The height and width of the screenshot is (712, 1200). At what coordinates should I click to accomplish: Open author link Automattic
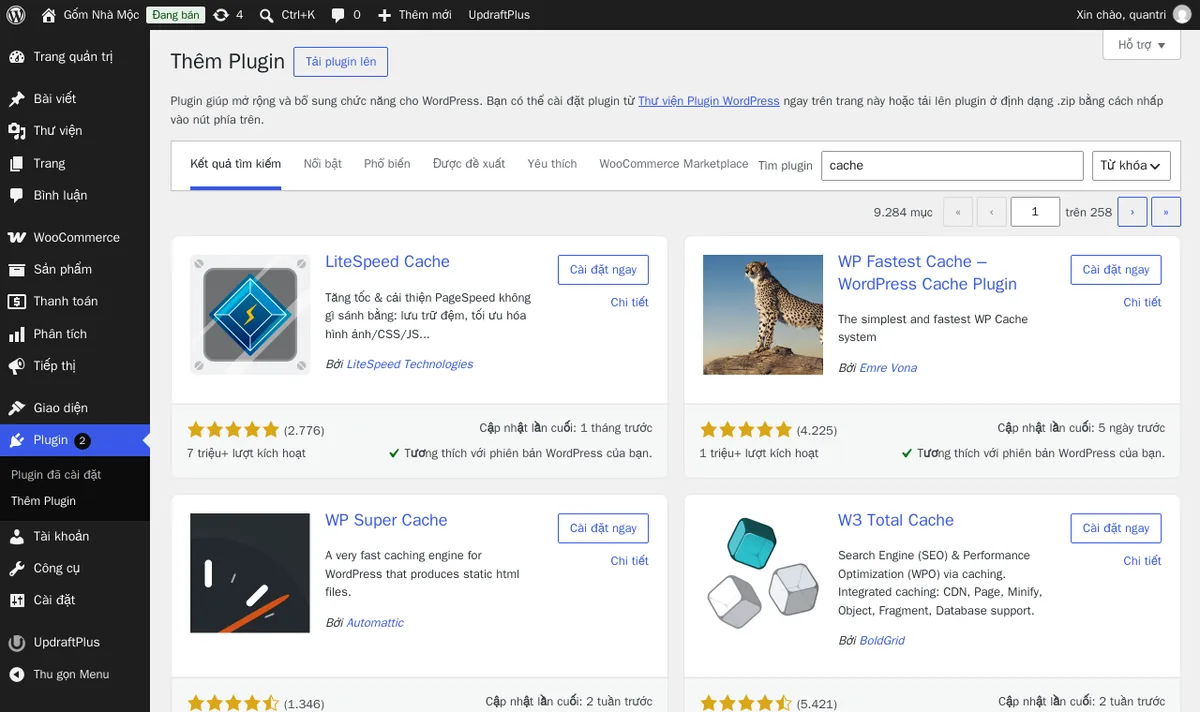click(x=375, y=623)
